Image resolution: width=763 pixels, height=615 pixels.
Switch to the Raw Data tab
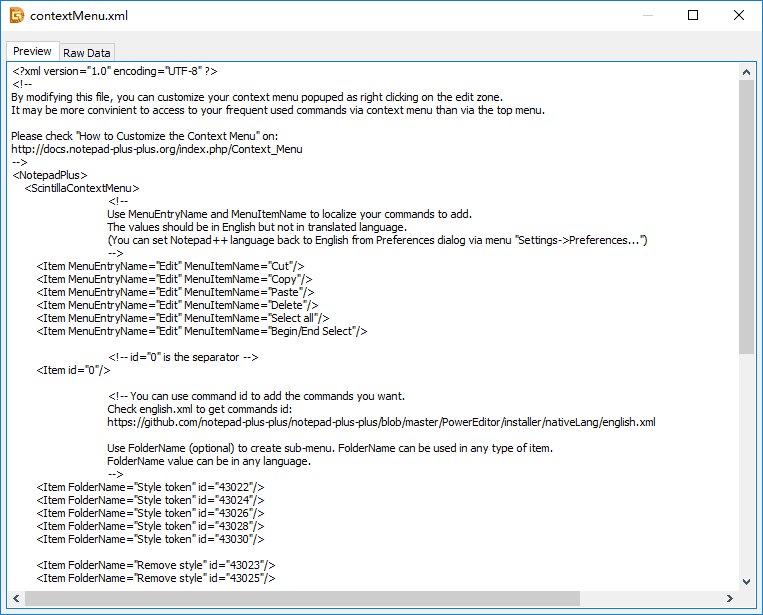[87, 52]
